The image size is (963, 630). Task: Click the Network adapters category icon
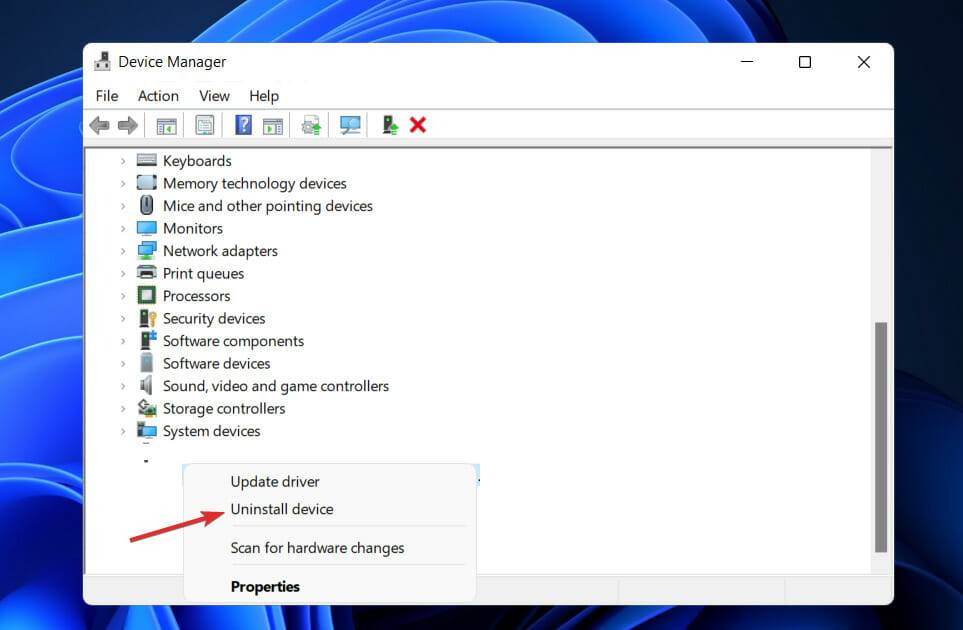coord(146,250)
